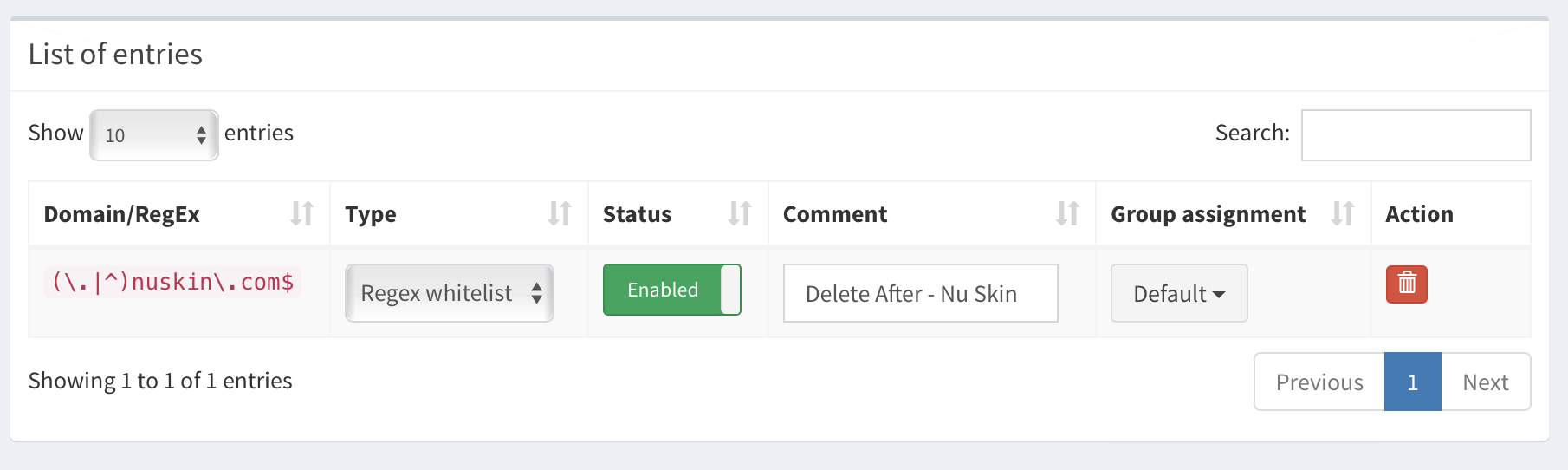Open the Show entries count dropdown

click(153, 135)
